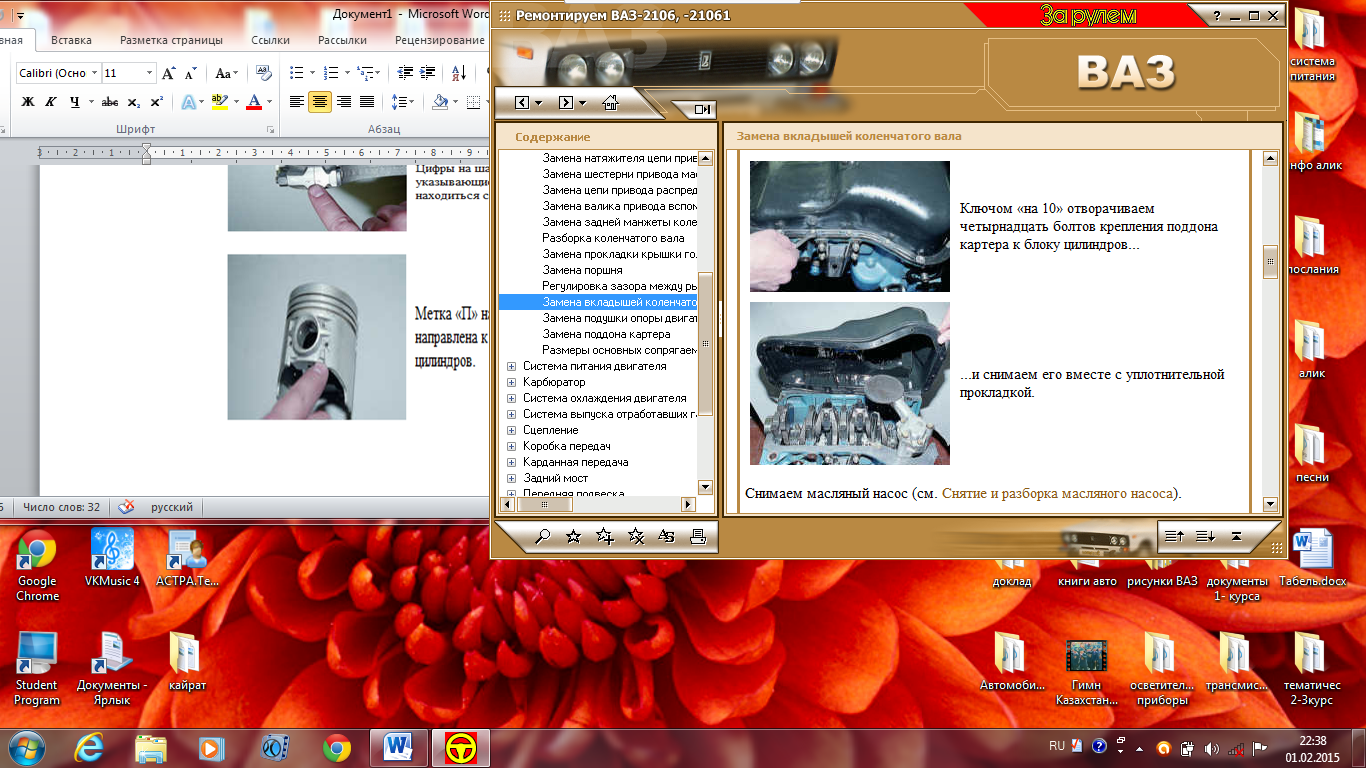1366x768 pixels.
Task: Toggle italic (К) formatting in Word
Action: [x=49, y=102]
